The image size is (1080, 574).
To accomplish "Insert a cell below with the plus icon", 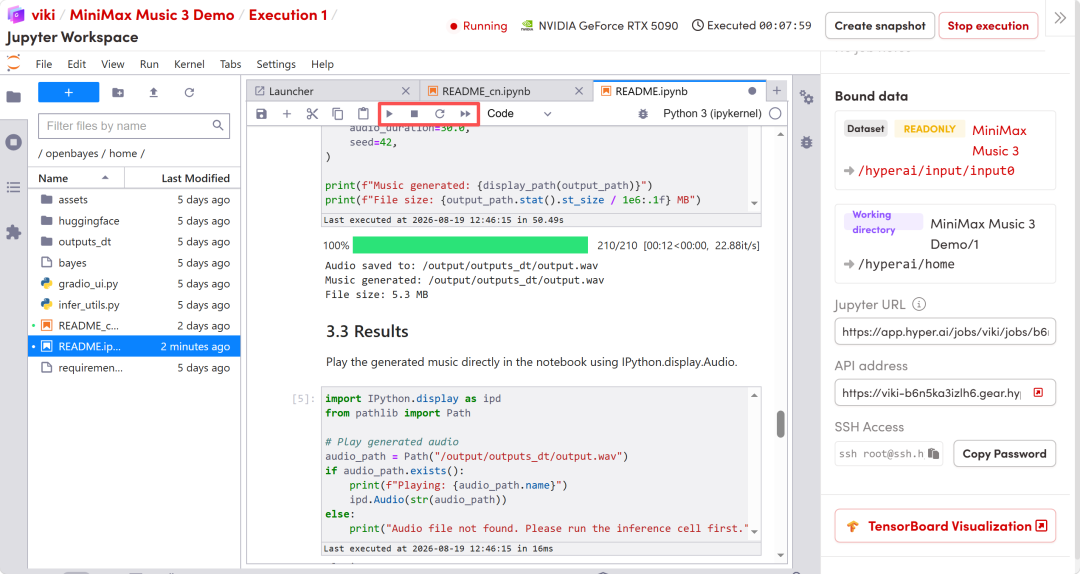I will [287, 114].
